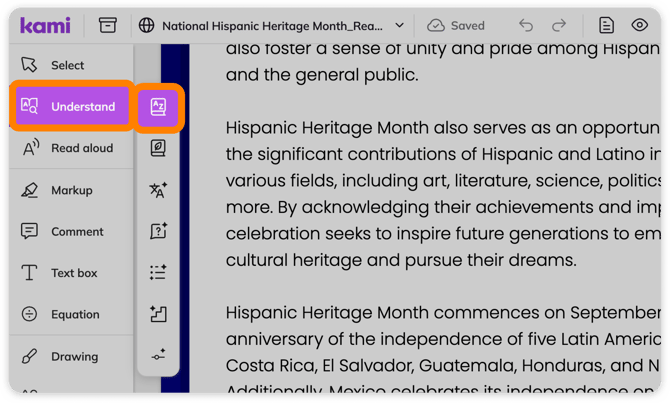Click paragraph text 'and the general public.'
Screen dimensions: 670x403
click(322, 75)
